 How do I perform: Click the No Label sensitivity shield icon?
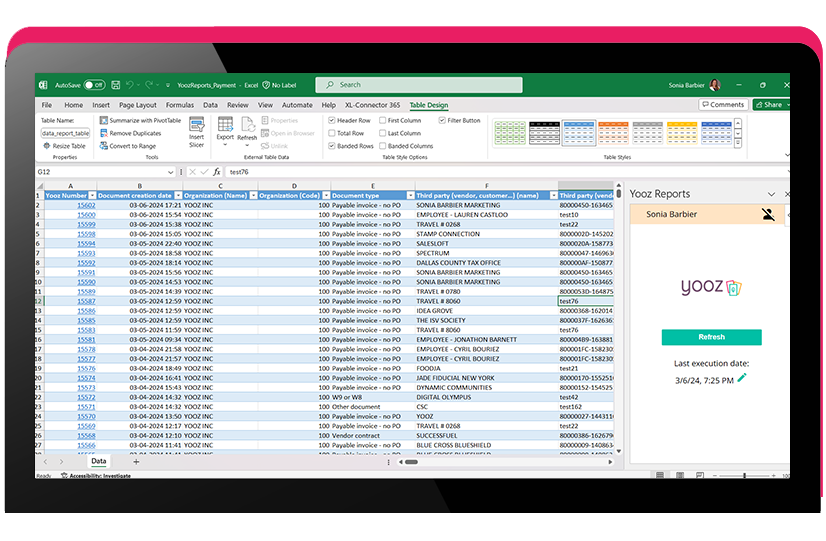tap(266, 85)
